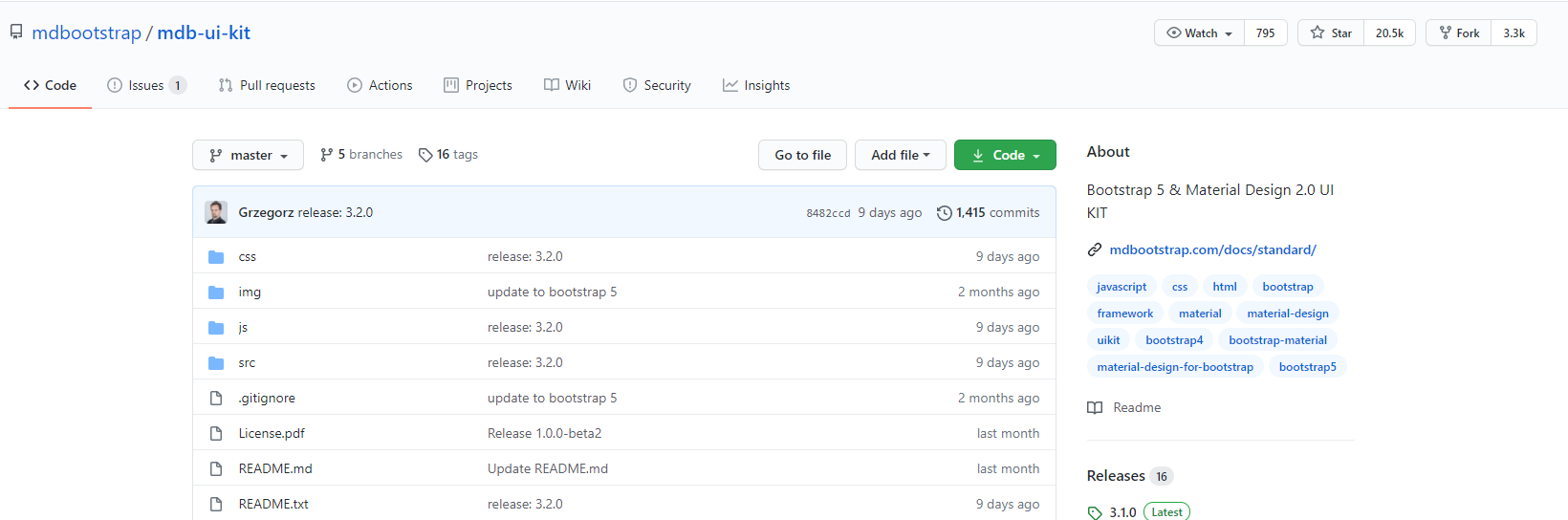
Task: Click the material-design topic tag
Action: pyautogui.click(x=1288, y=314)
